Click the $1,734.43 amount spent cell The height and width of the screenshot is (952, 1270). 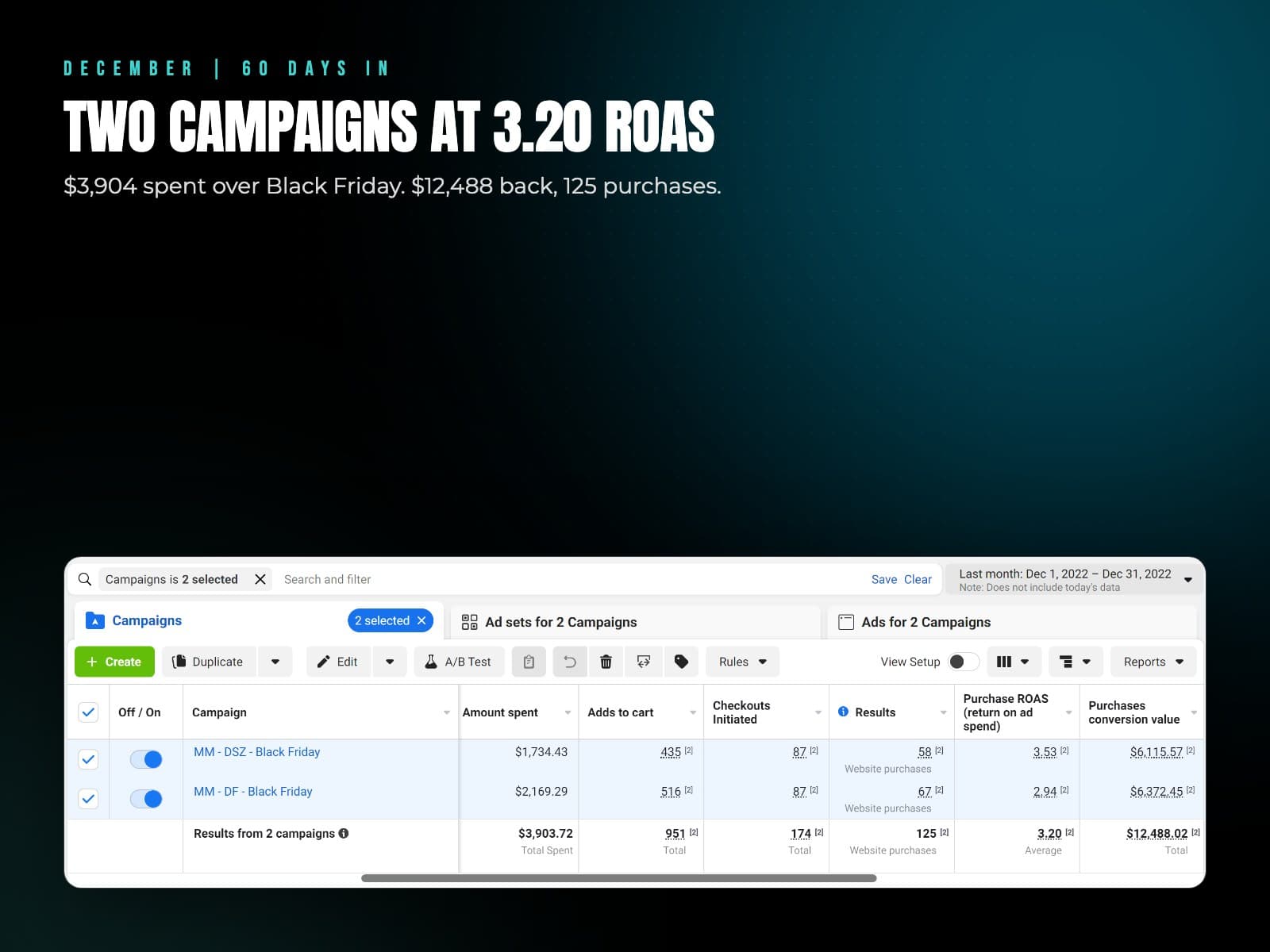click(x=541, y=752)
